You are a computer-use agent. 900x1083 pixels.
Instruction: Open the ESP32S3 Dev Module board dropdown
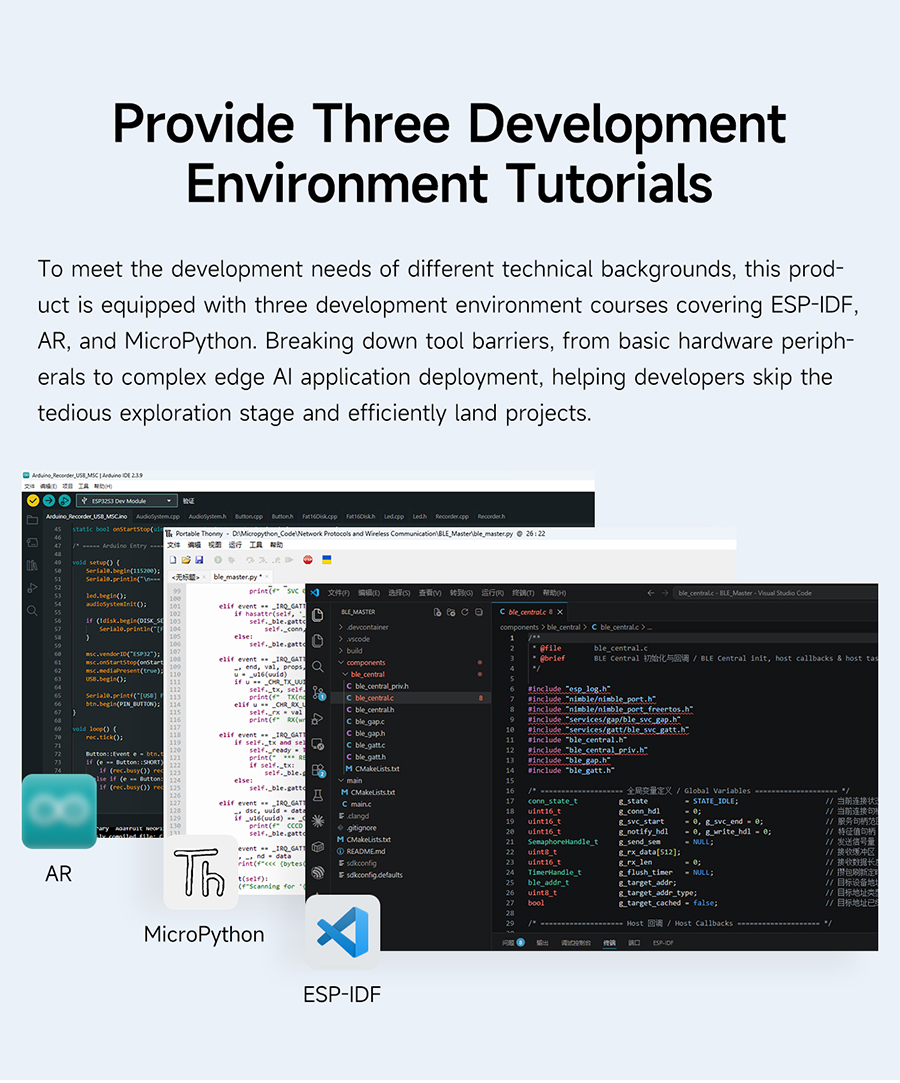pos(126,501)
